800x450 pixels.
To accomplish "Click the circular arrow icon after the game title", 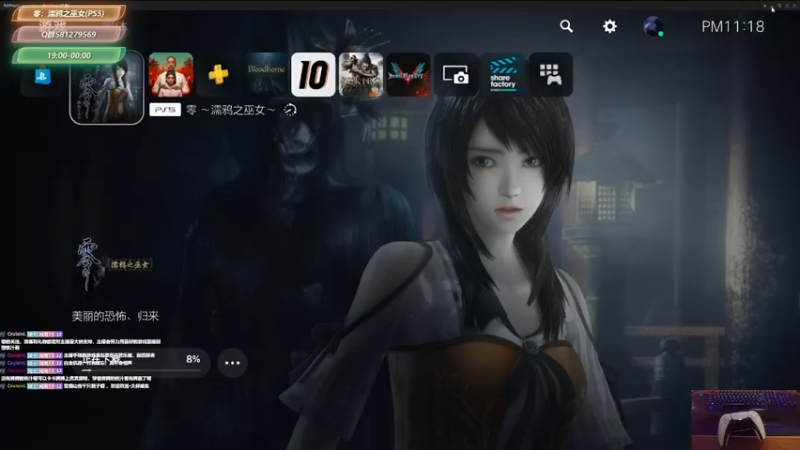I will (x=290, y=110).
